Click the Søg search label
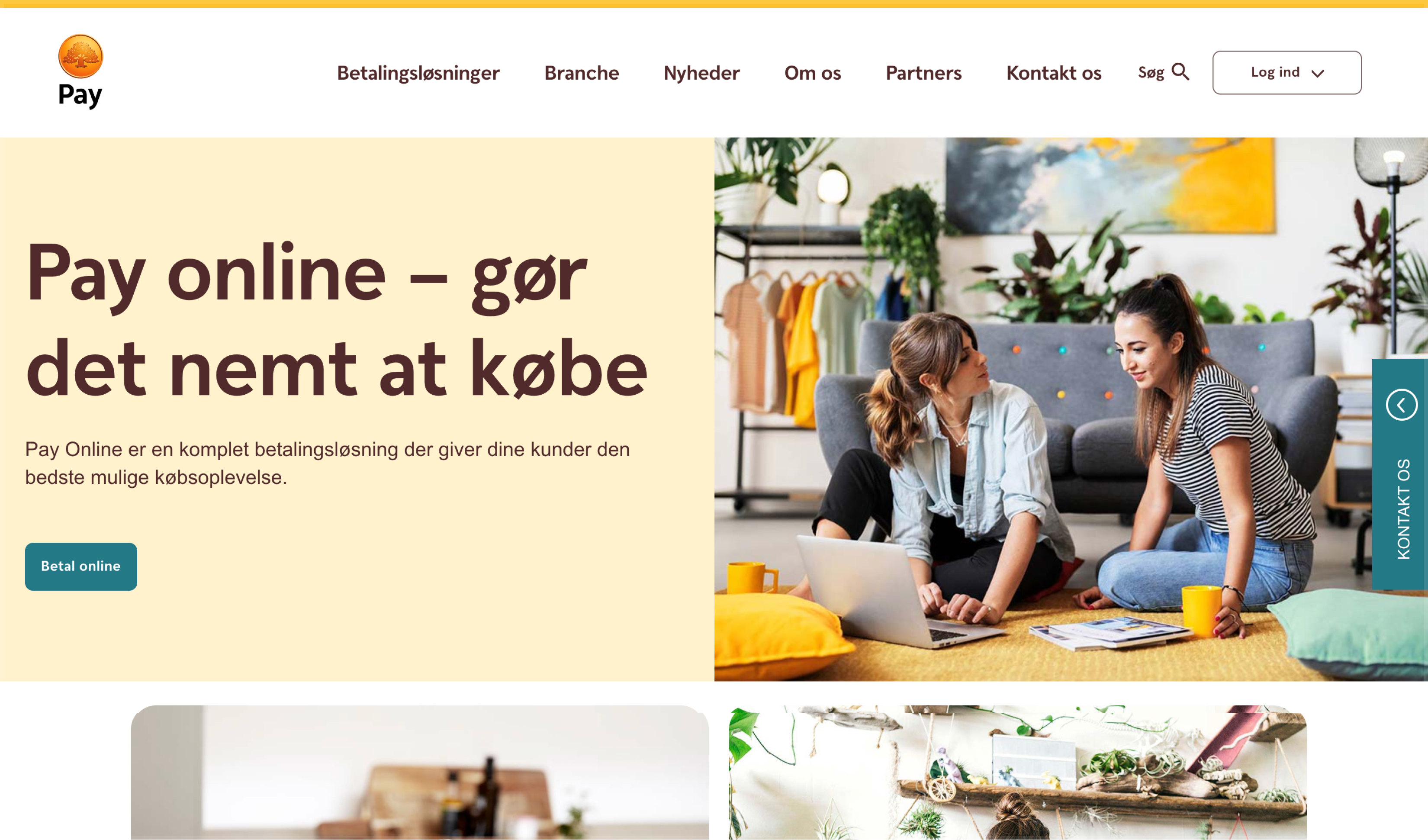Viewport: 1428px width, 840px height. tap(1151, 73)
